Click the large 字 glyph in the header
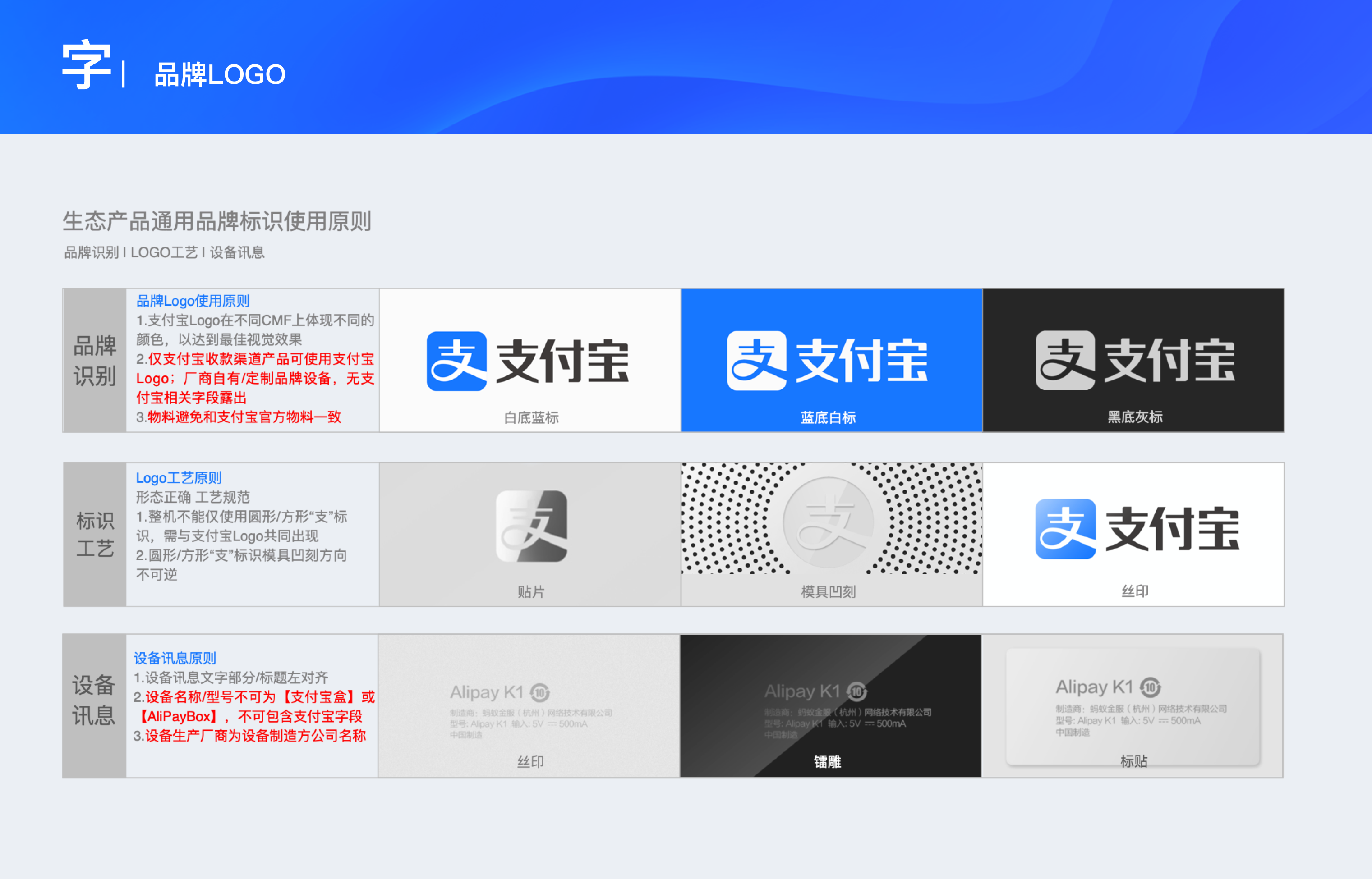This screenshot has width=1372, height=879. tap(86, 64)
